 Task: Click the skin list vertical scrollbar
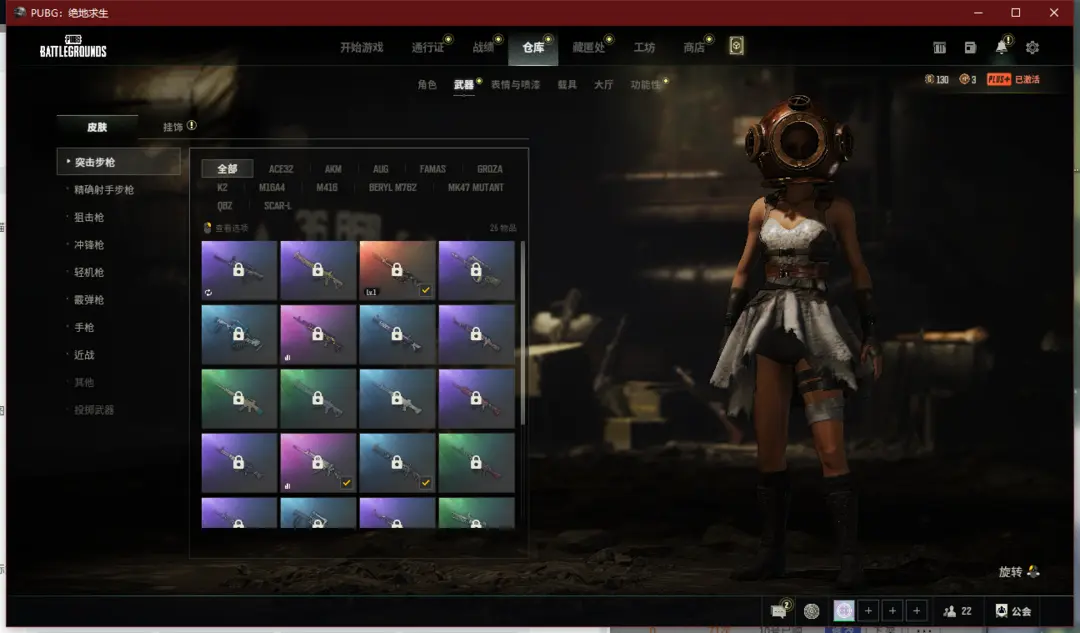[x=522, y=330]
